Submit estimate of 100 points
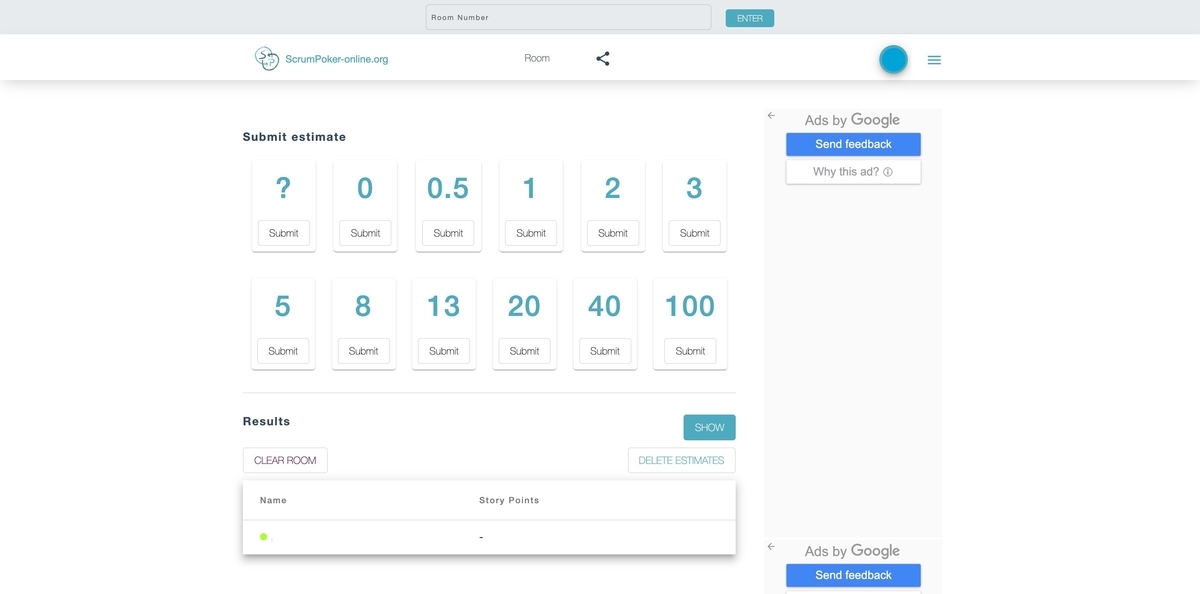 point(690,351)
